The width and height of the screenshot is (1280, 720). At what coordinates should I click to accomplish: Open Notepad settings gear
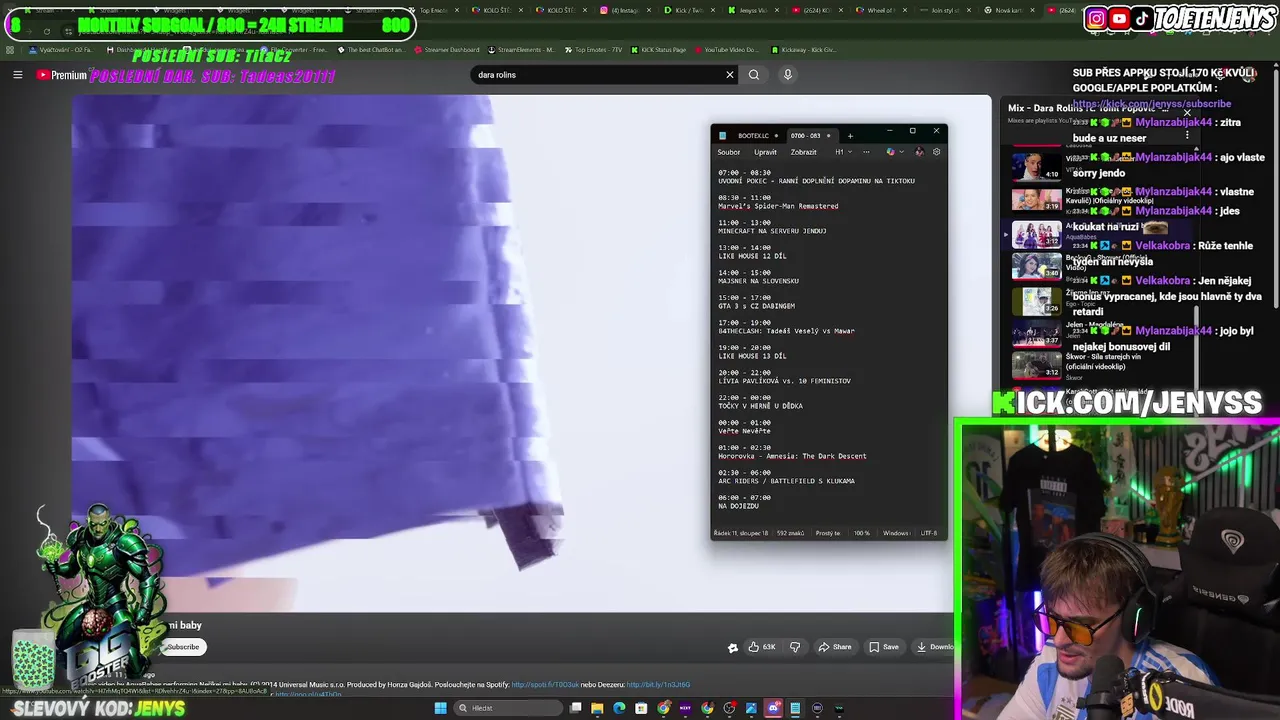[936, 152]
